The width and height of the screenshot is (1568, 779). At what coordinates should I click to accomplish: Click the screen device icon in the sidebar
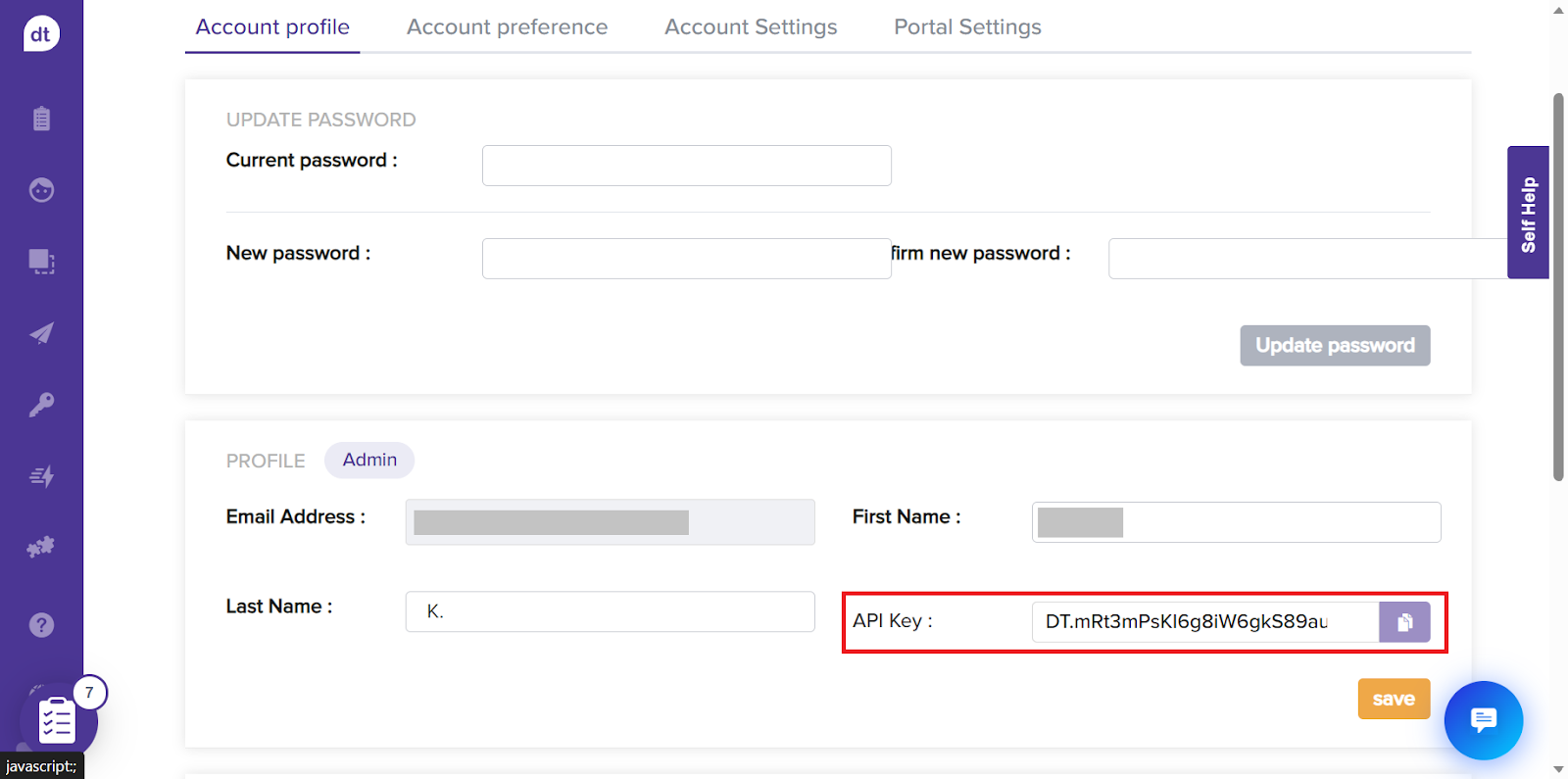pos(41,262)
